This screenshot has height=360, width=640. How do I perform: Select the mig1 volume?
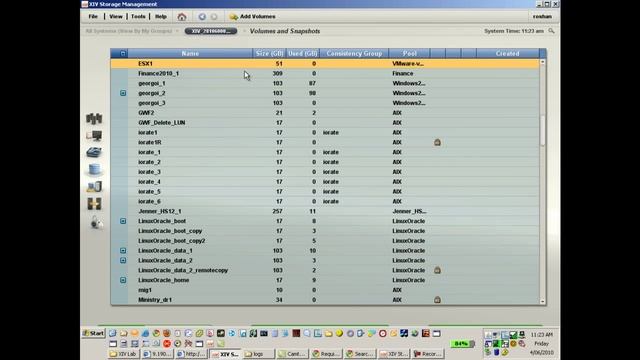click(x=325, y=290)
